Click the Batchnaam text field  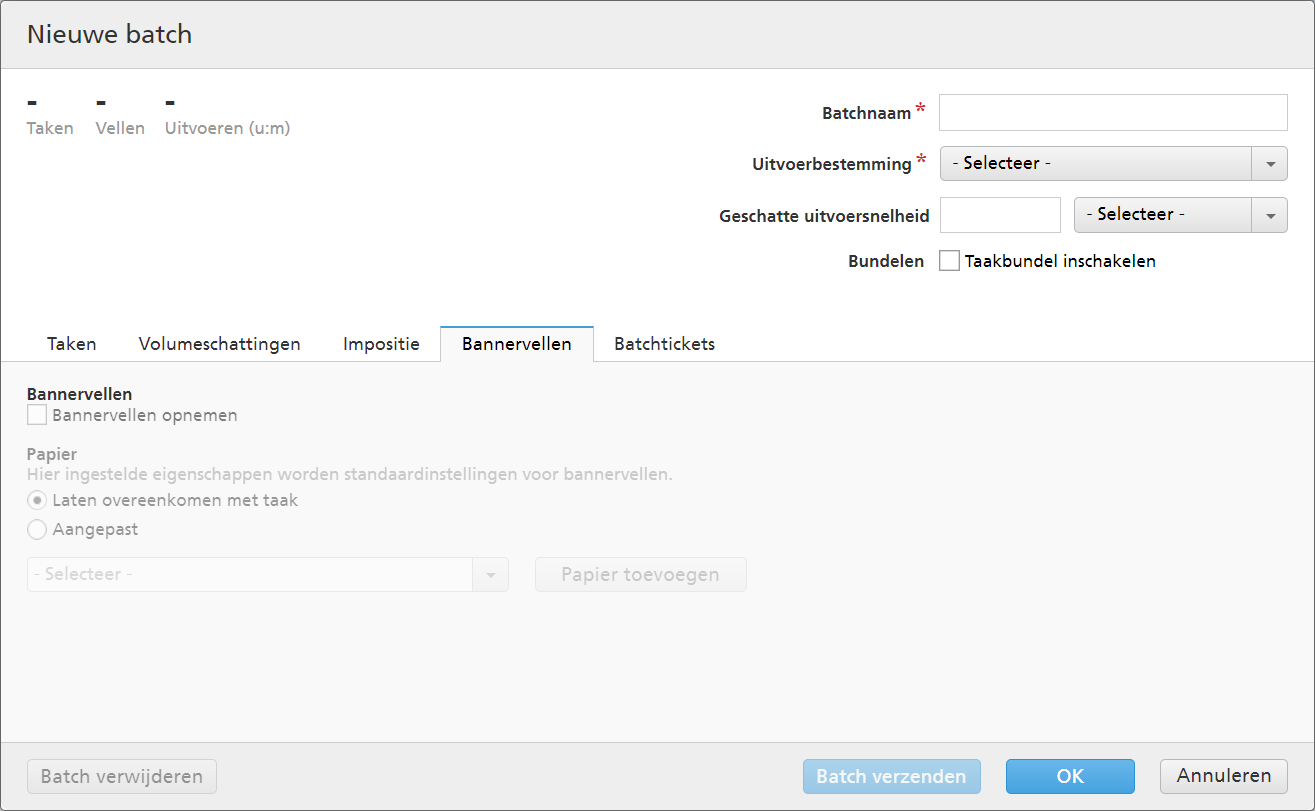coord(1112,113)
